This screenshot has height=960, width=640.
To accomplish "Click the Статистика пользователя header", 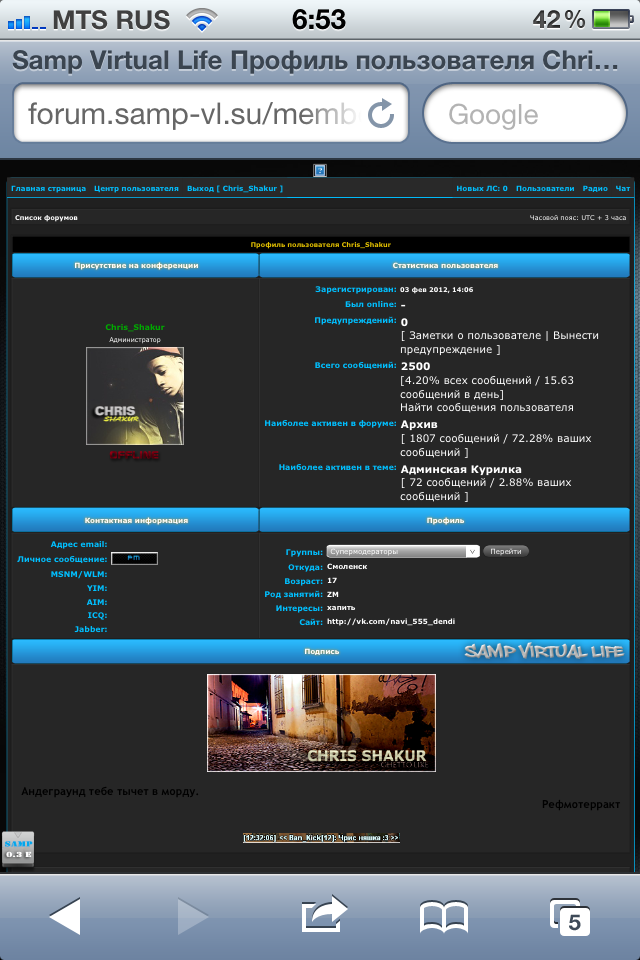I will point(445,266).
